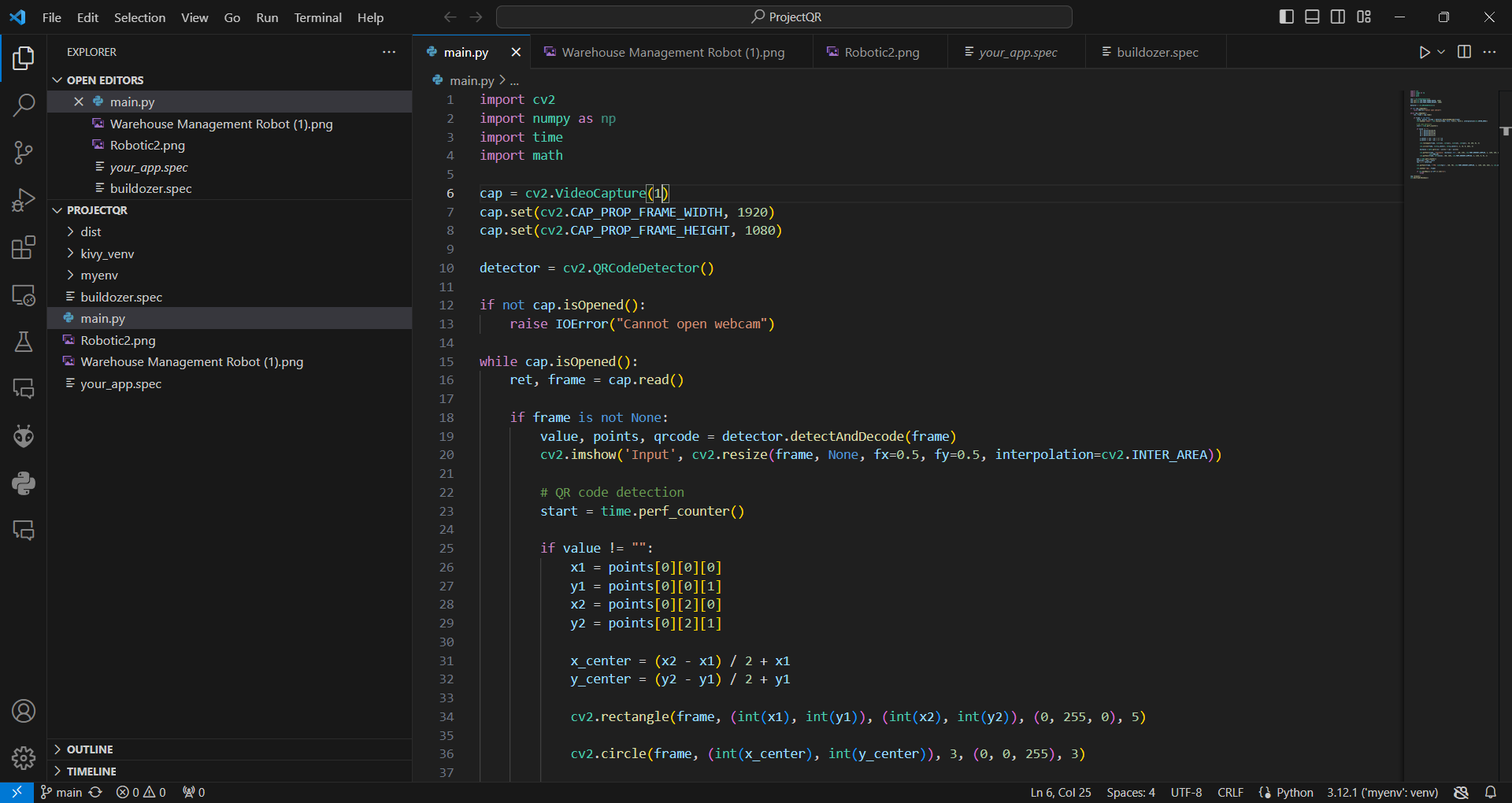Click the Split Editor Right icon

pyautogui.click(x=1464, y=52)
